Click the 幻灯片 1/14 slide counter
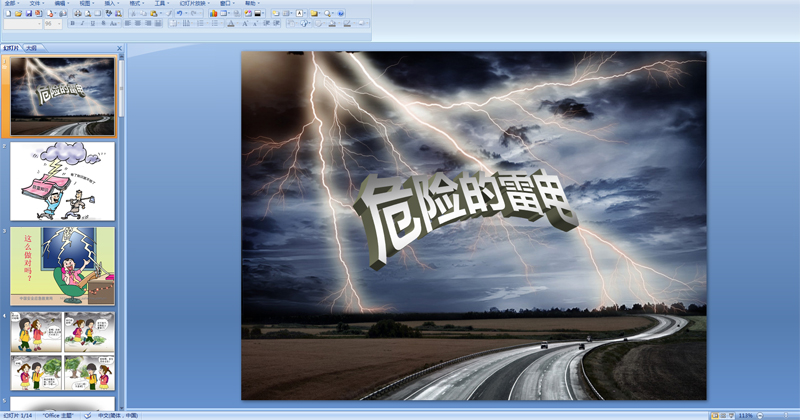The width and height of the screenshot is (800, 420). pyautogui.click(x=18, y=415)
